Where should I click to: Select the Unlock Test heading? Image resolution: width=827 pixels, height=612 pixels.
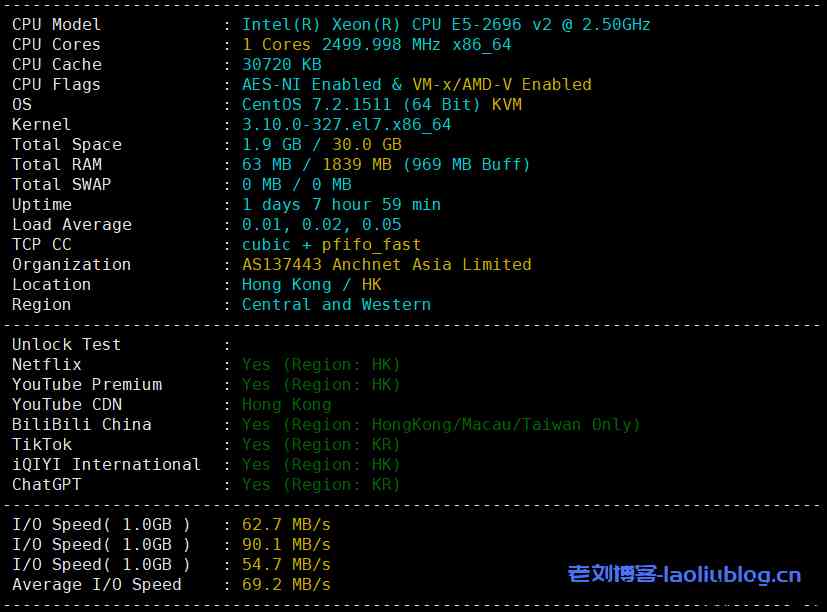[x=66, y=346]
